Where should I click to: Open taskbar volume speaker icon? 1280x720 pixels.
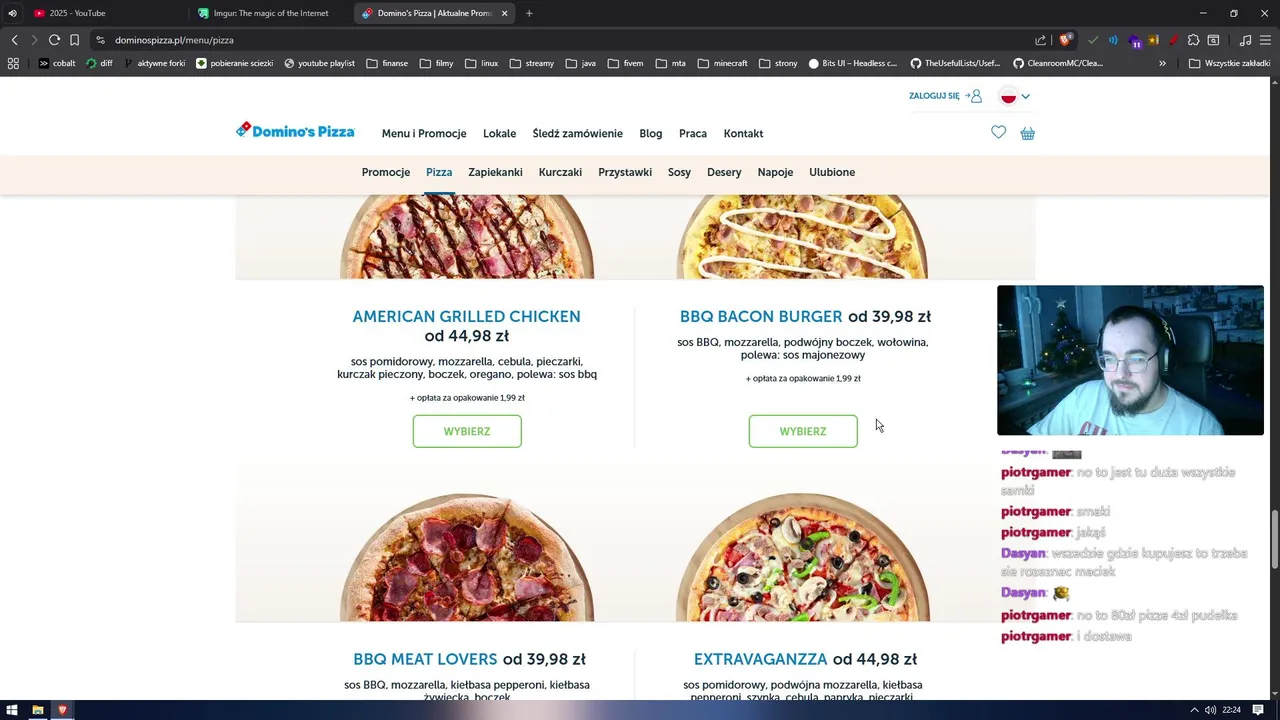1210,710
